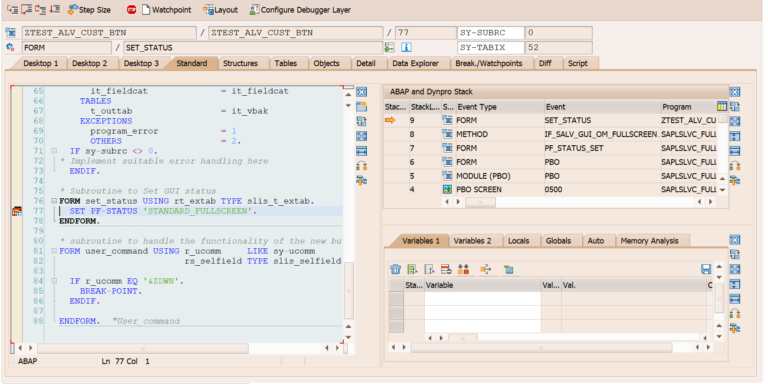Collapse IF r_ucomm block at line 84

pyautogui.click(x=54, y=281)
